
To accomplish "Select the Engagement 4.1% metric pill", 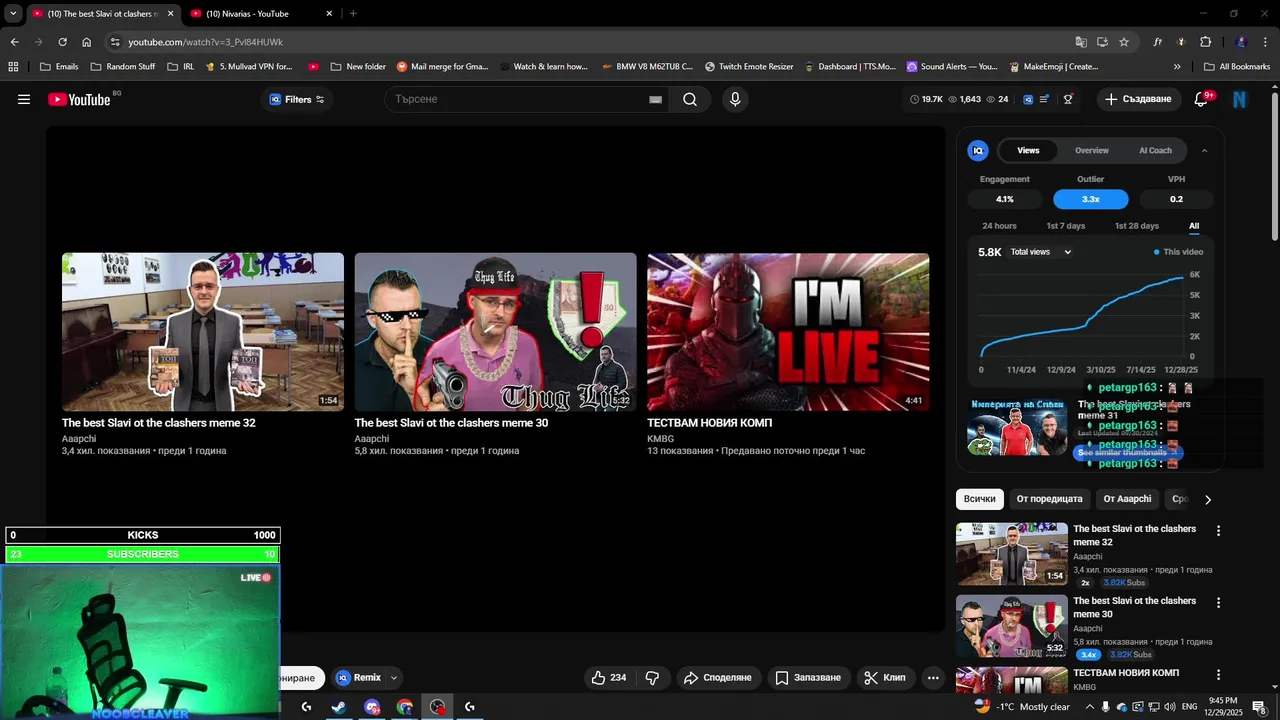I will [x=1004, y=199].
